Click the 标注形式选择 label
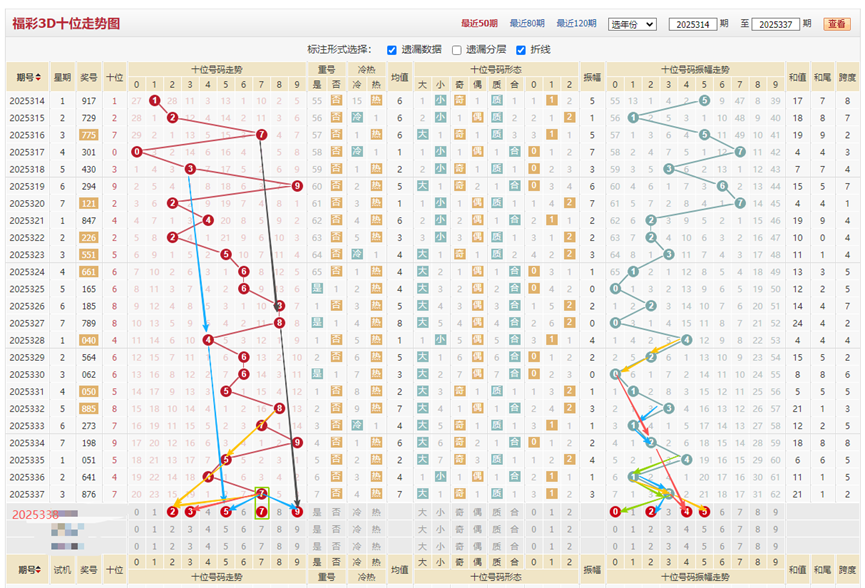The height and width of the screenshot is (588, 865). [x=339, y=50]
